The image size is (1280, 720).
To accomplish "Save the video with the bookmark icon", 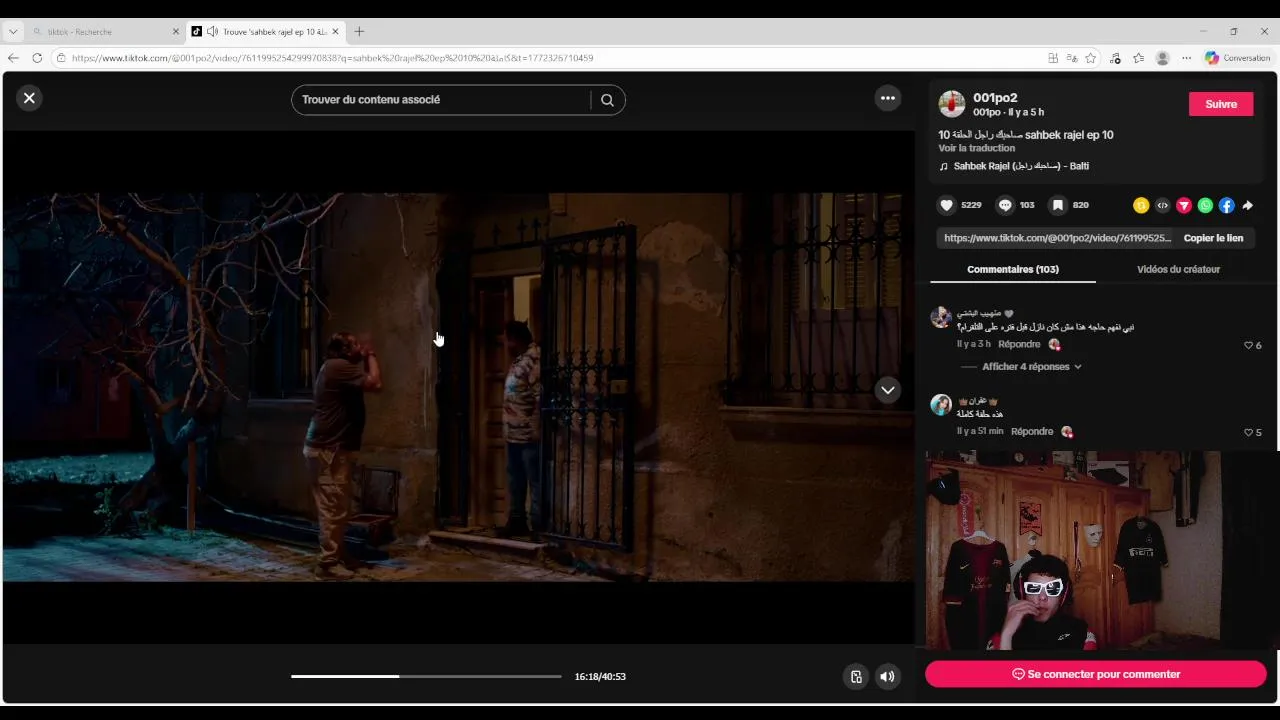I will pos(1057,205).
